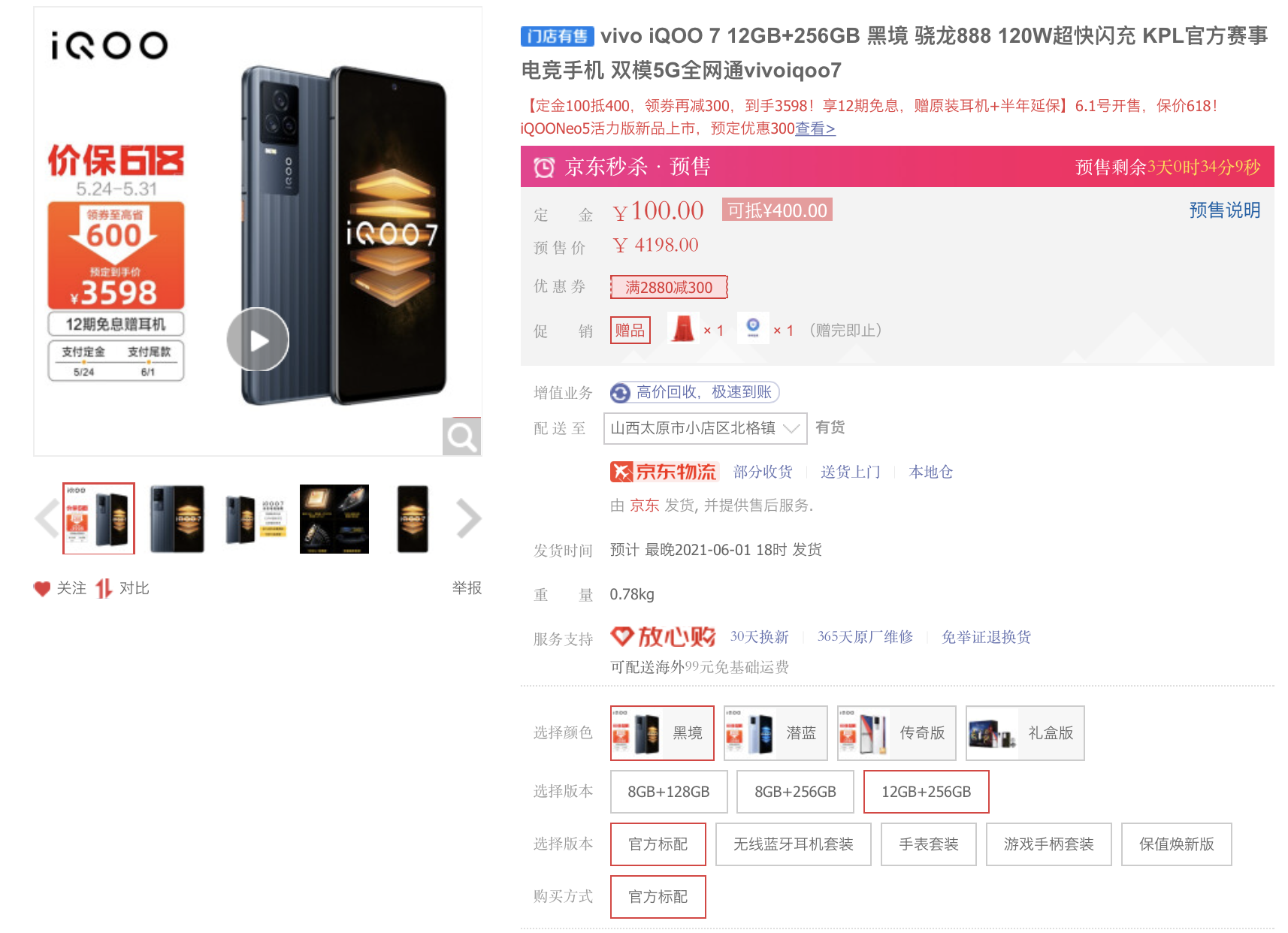Click the 放心购 service badge

coord(663,637)
